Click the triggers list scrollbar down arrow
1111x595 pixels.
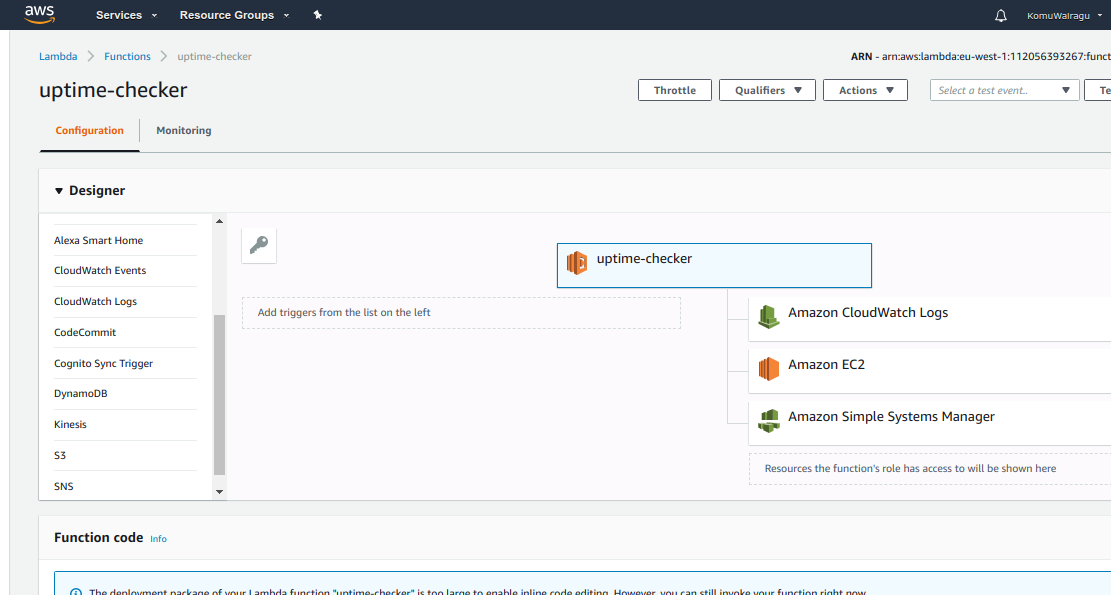click(220, 491)
